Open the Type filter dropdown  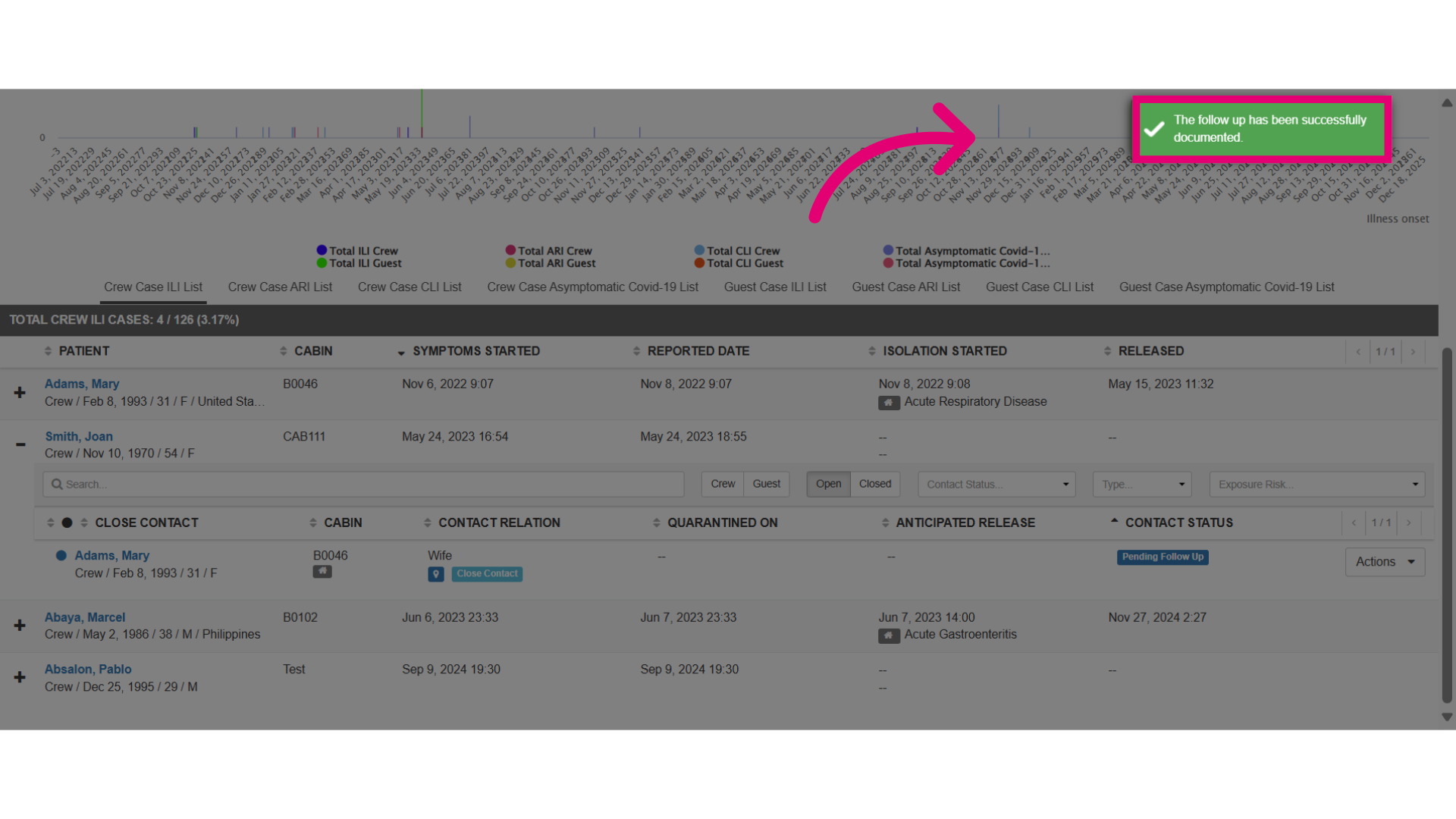click(x=1142, y=485)
